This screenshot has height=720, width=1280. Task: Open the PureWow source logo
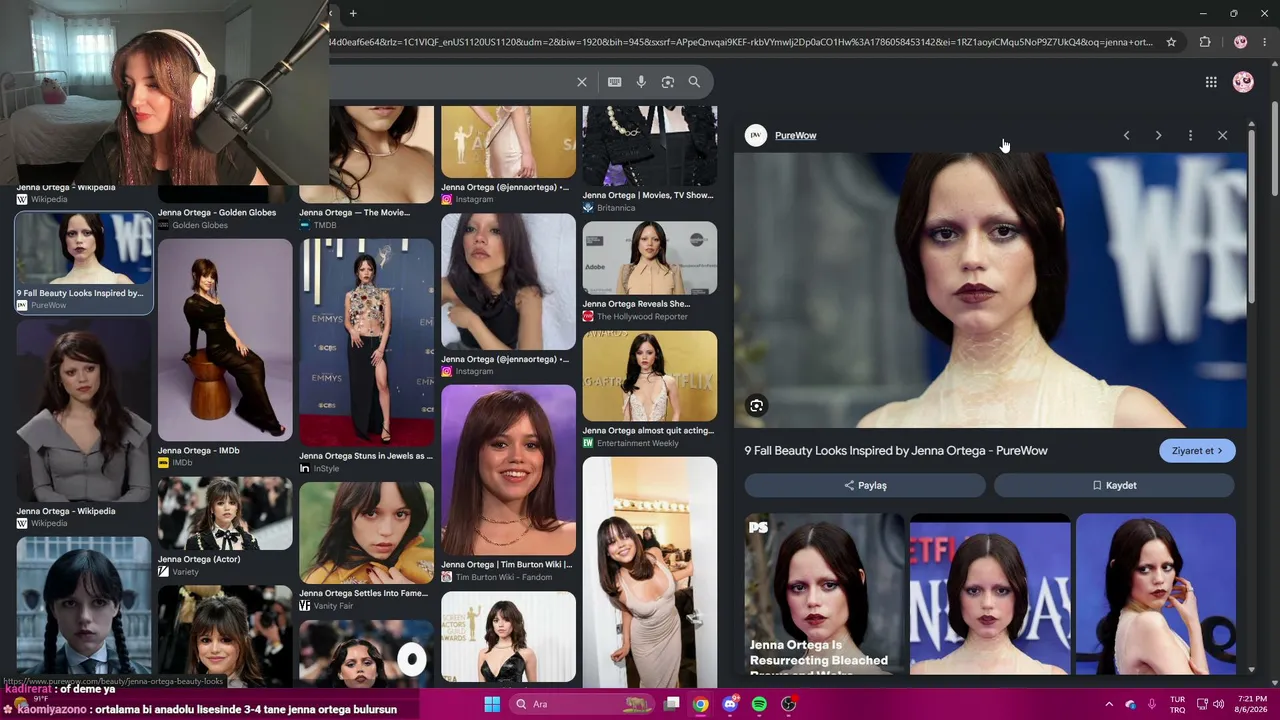tap(756, 135)
